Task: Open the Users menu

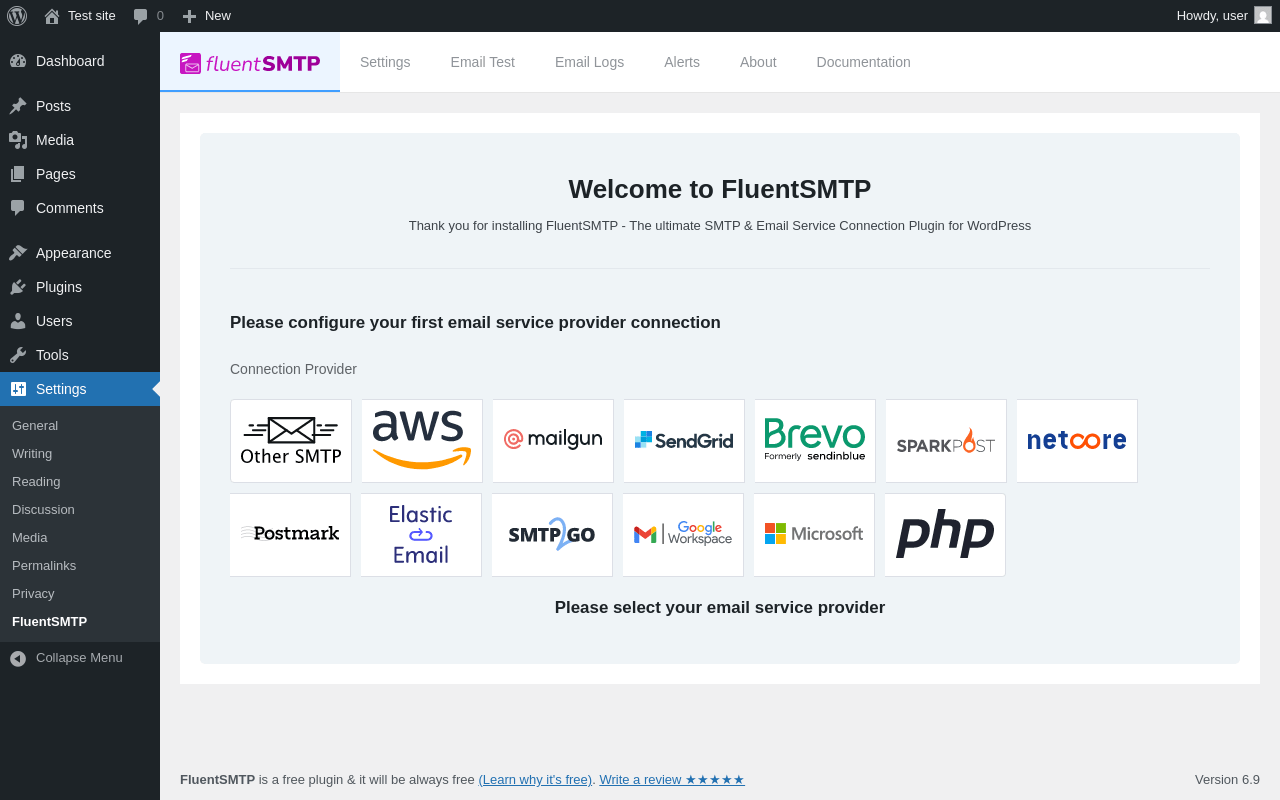Action: point(80,321)
